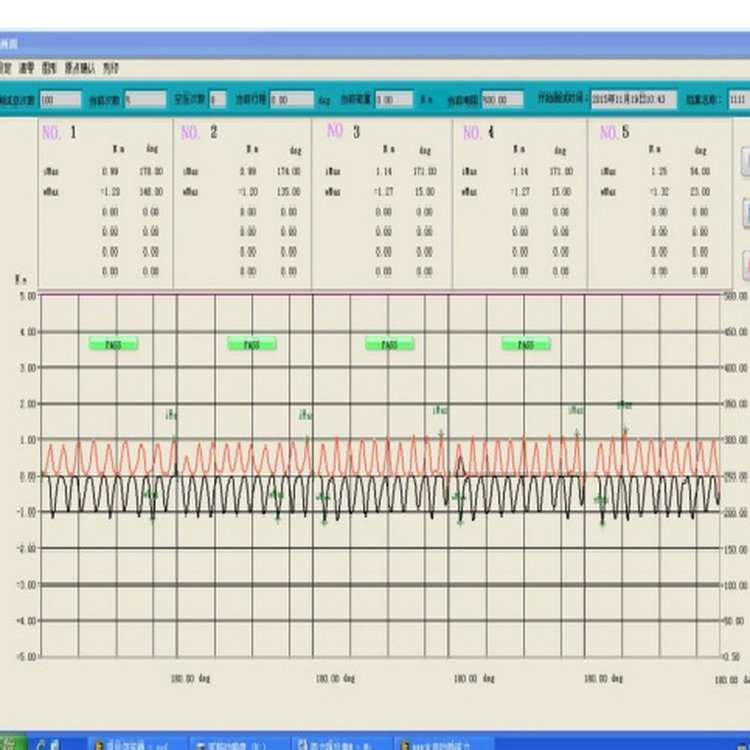Click iMax angle value 94.00 in NO. 5
Screen dimensions: 750x750
point(700,171)
